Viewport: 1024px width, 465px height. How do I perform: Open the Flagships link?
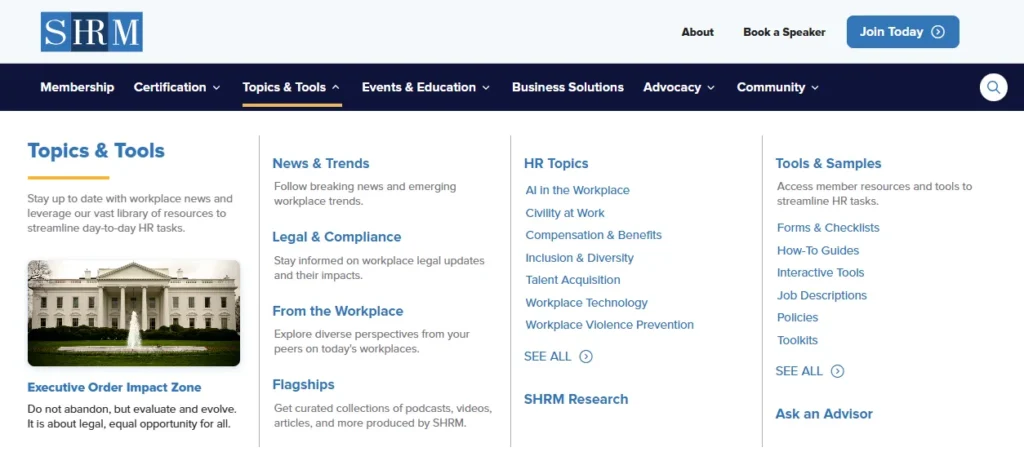point(303,385)
